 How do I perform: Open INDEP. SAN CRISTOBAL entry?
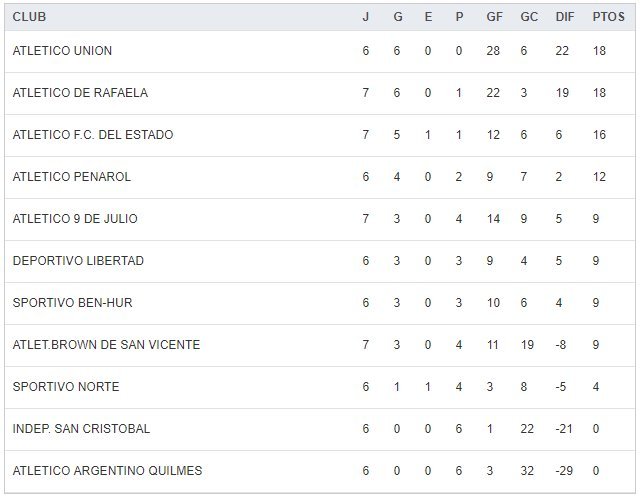pos(81,429)
